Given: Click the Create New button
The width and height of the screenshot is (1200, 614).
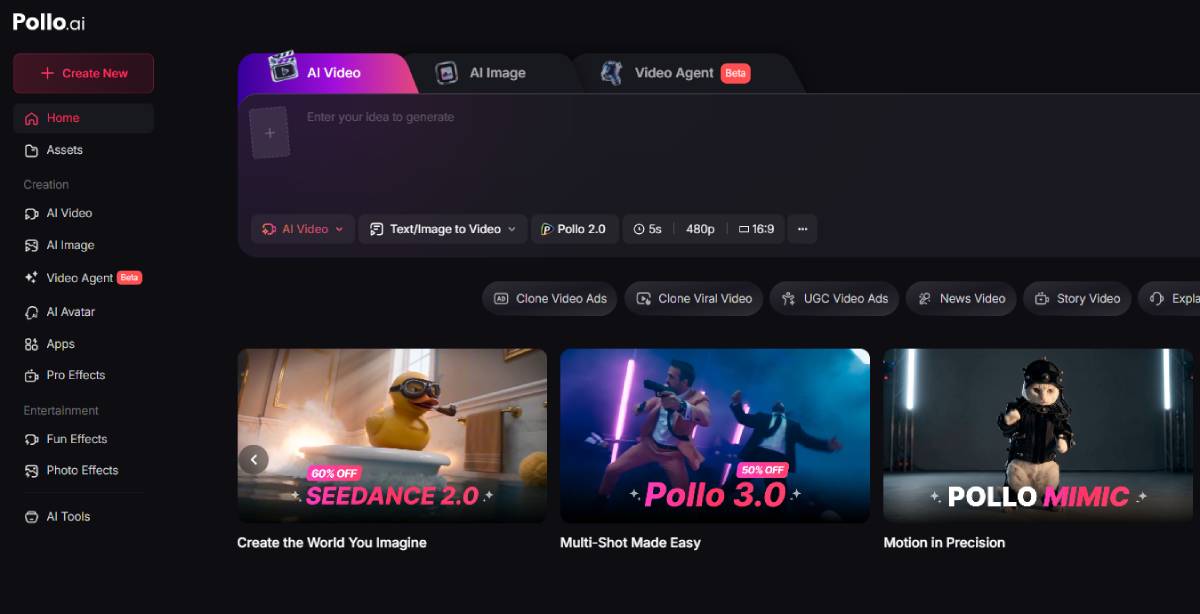Looking at the screenshot, I should coord(84,73).
